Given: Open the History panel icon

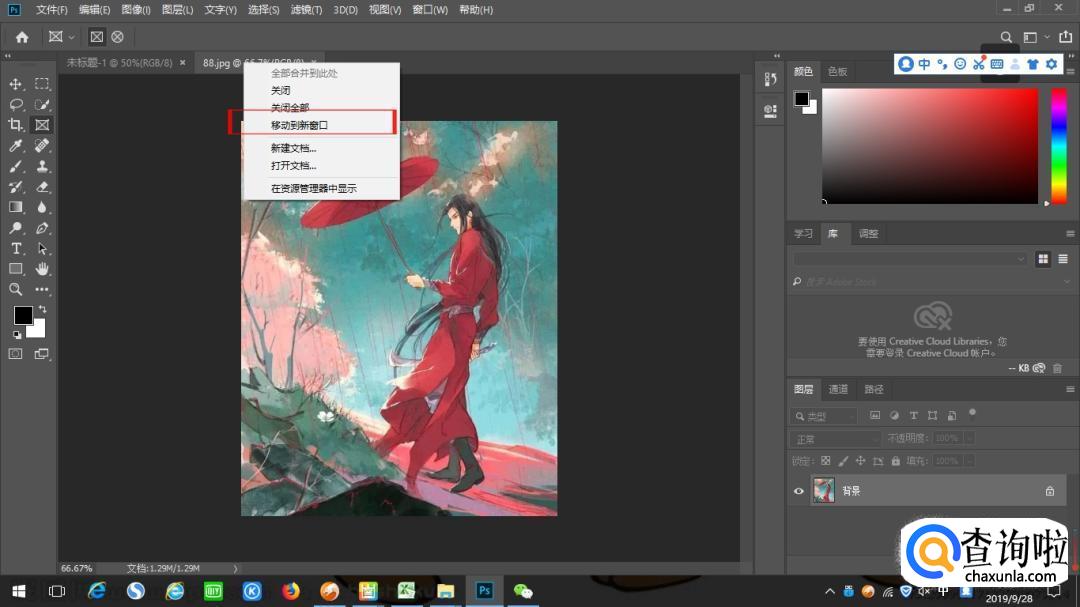Looking at the screenshot, I should coord(771,79).
